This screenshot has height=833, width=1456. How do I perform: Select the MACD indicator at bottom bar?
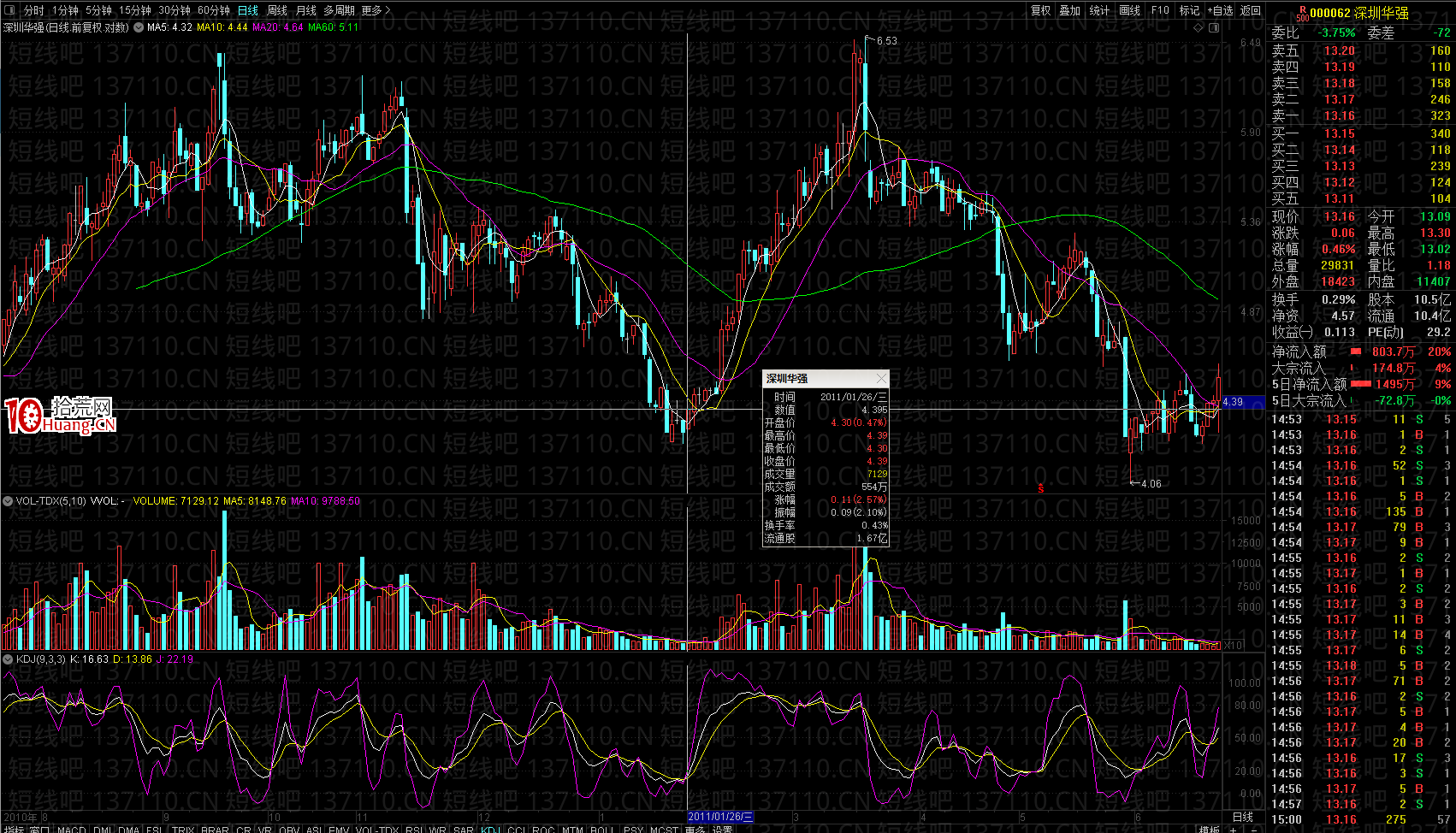pyautogui.click(x=71, y=829)
